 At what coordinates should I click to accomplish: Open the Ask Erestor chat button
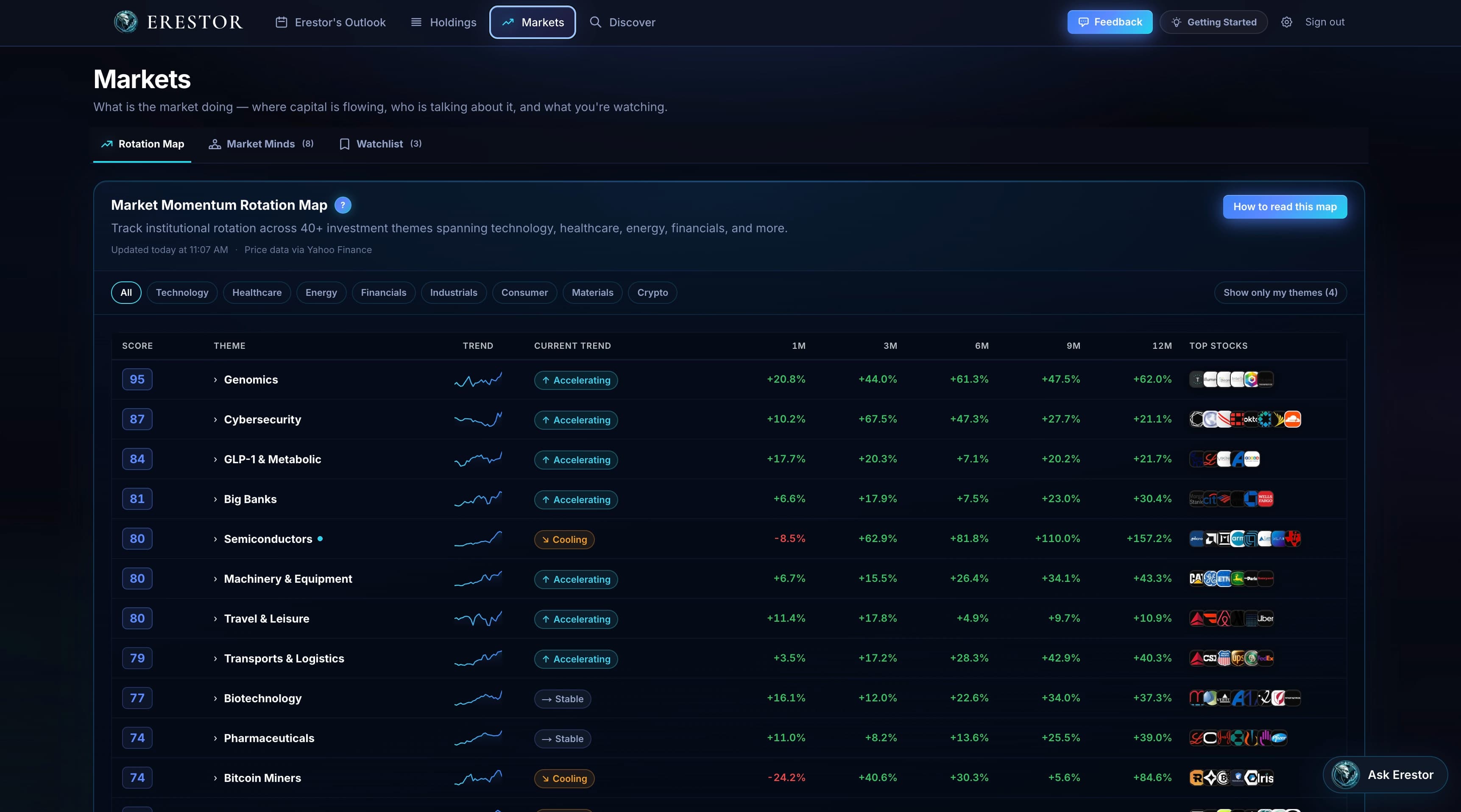point(1385,775)
